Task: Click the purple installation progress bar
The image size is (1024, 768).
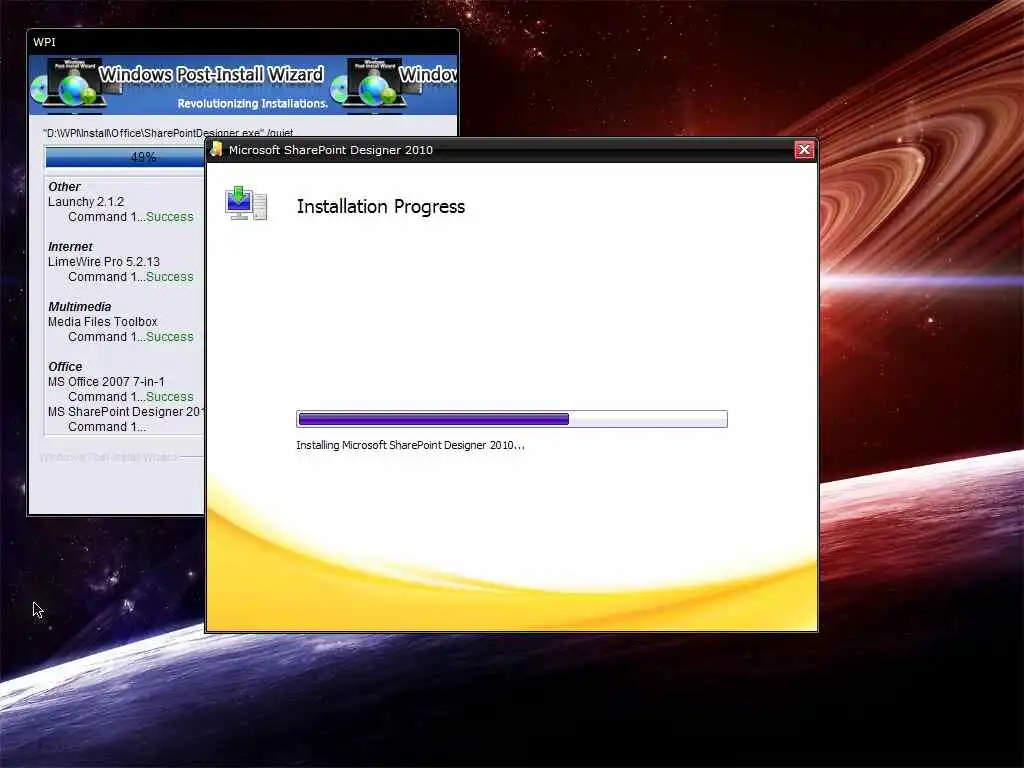Action: pyautogui.click(x=511, y=419)
